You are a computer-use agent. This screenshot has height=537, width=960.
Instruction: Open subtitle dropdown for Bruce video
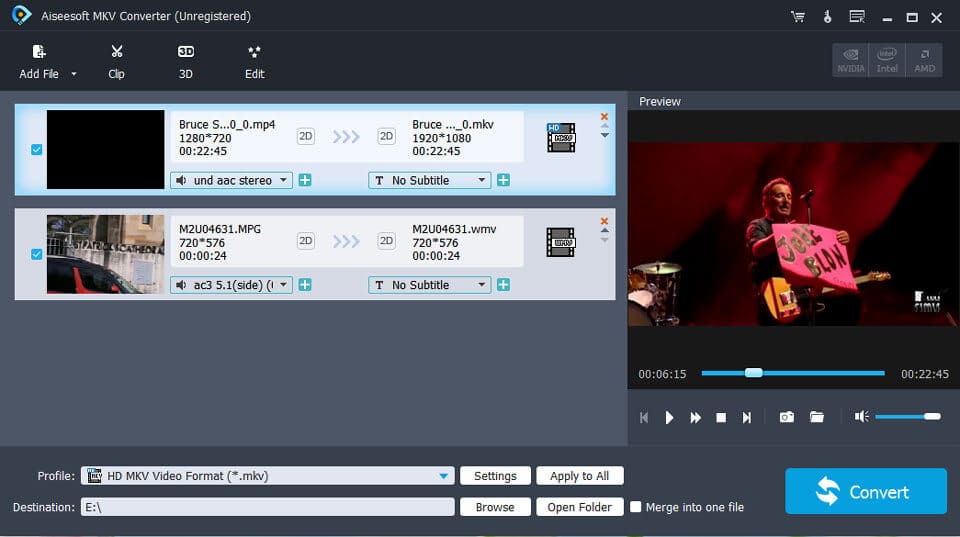(x=429, y=181)
